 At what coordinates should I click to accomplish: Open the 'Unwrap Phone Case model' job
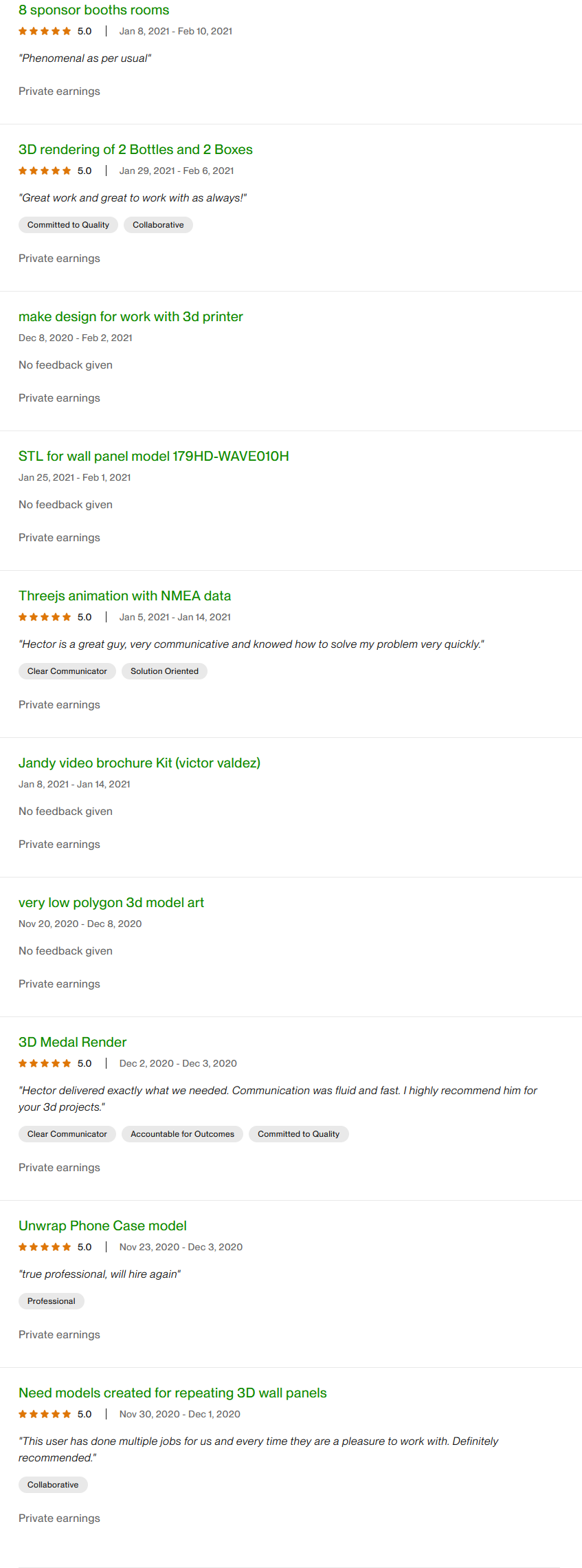pyautogui.click(x=102, y=1226)
